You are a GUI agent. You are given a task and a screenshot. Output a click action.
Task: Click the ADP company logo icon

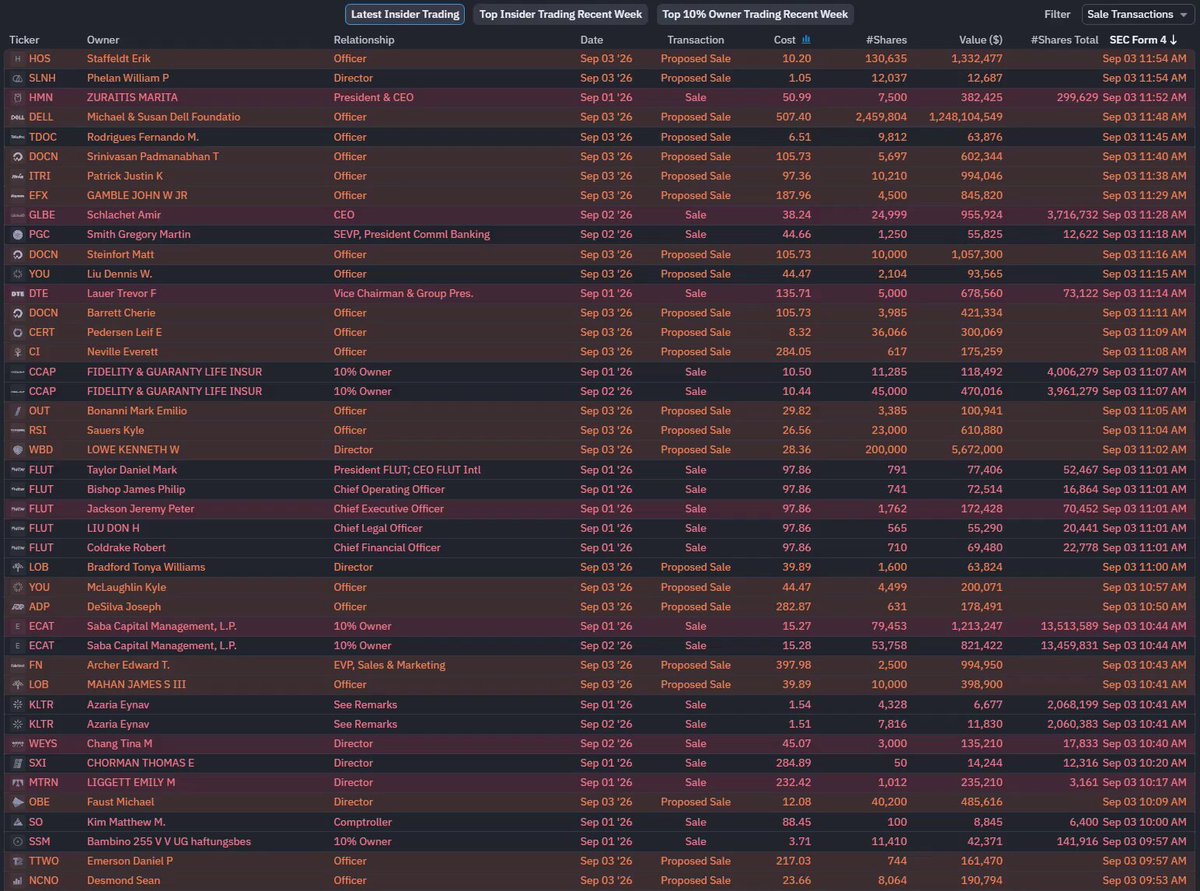(17, 607)
